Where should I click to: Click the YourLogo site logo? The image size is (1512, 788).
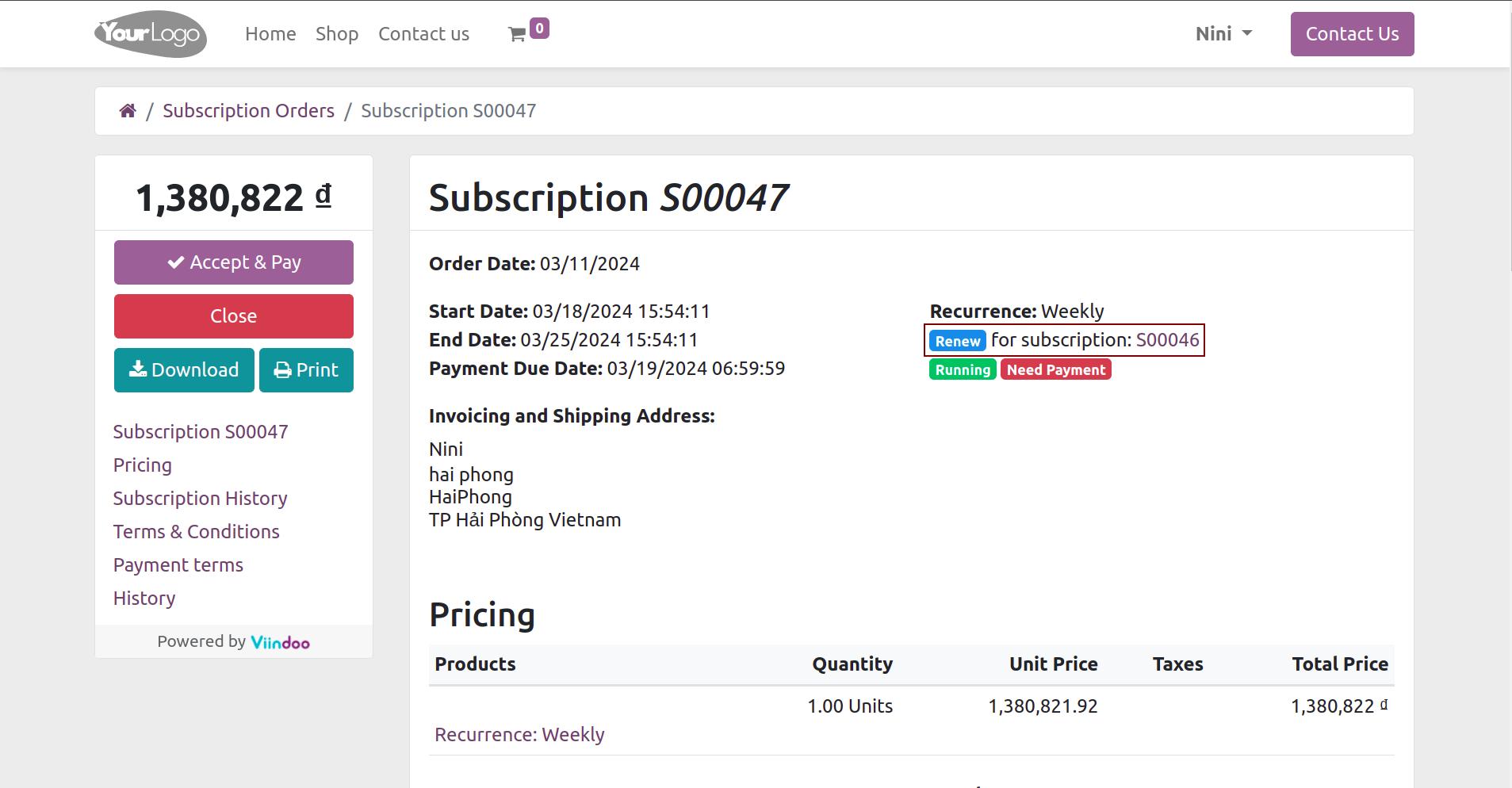point(151,33)
